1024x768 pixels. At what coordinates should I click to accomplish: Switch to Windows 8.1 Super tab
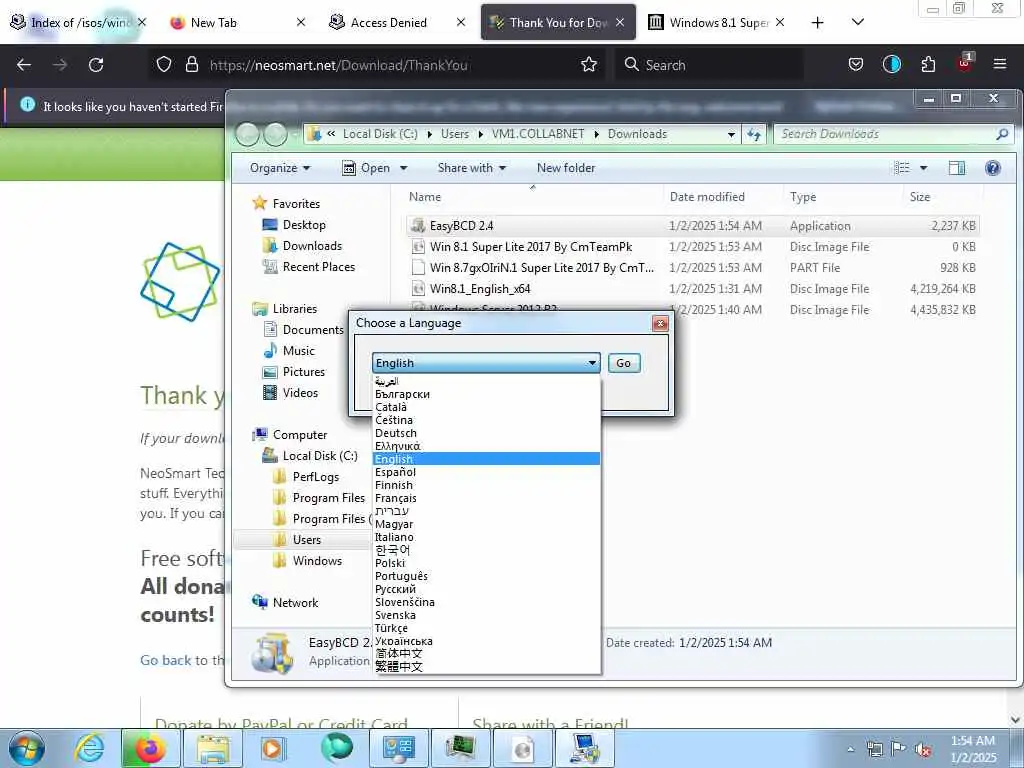tap(718, 22)
